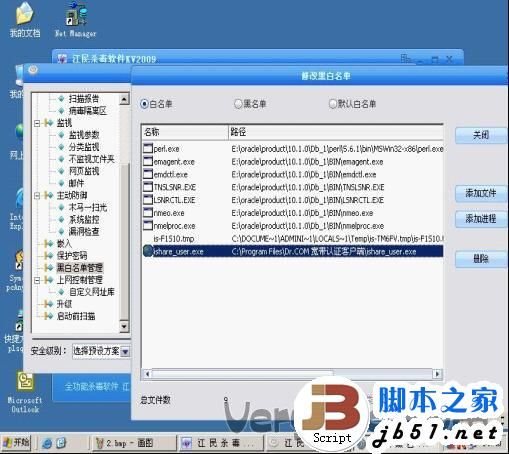The width and height of the screenshot is (509, 454).
Task: Select 网页监视 tree item
Action: tap(84, 171)
